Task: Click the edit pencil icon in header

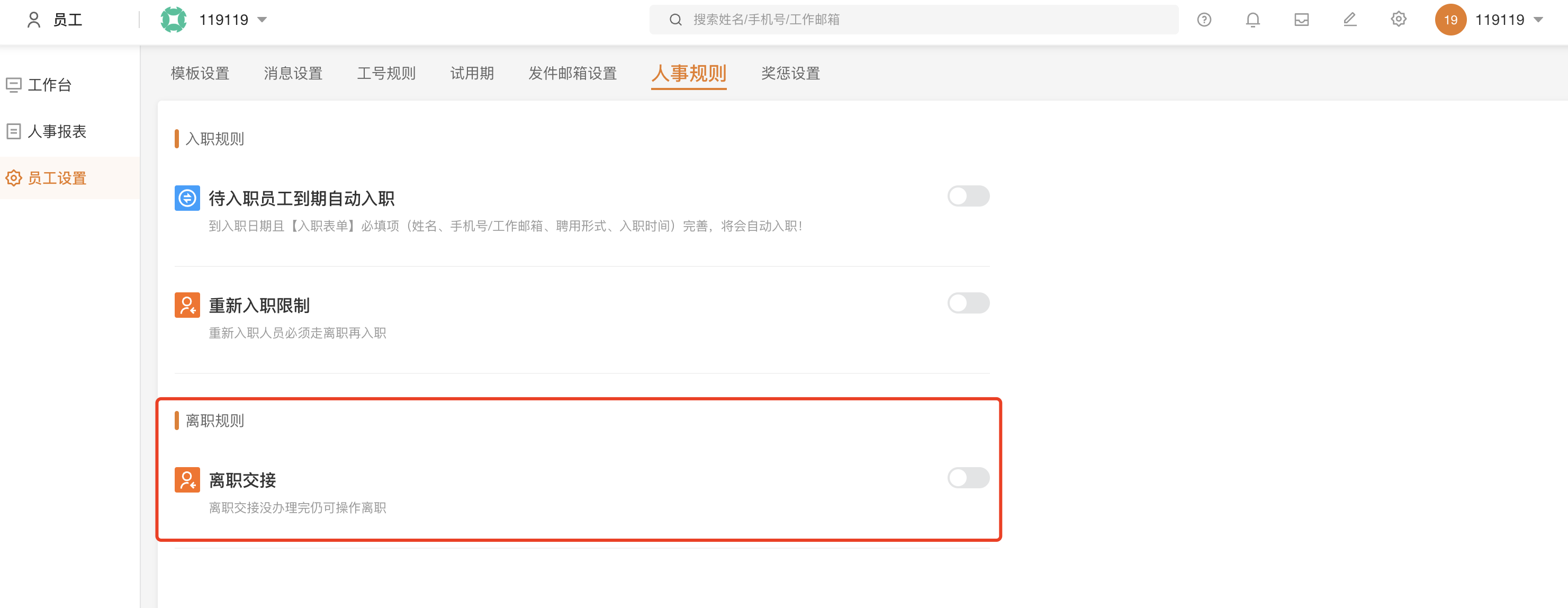Action: click(x=1349, y=20)
